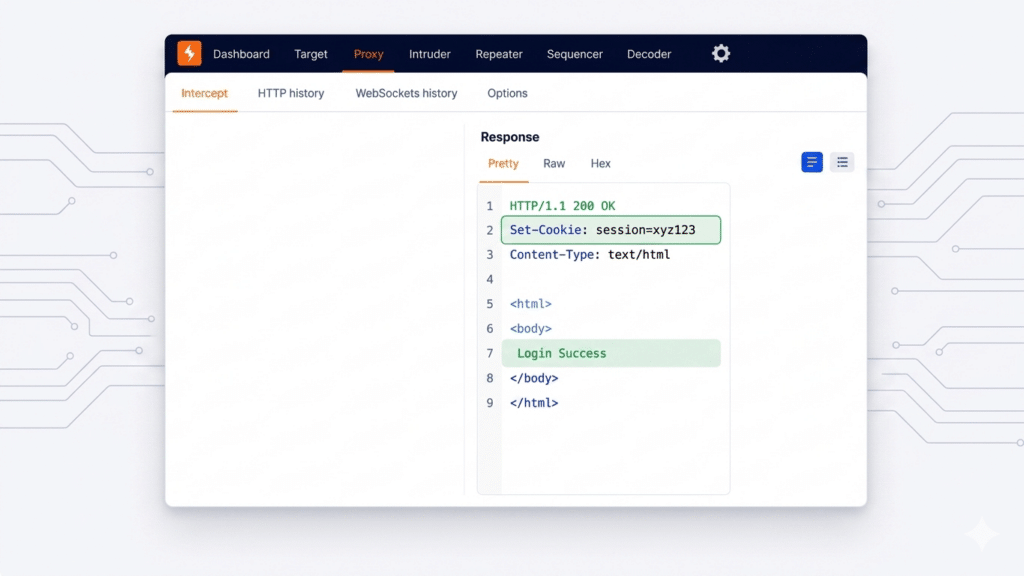
Task: Go to the Repeater tab
Action: (499, 54)
